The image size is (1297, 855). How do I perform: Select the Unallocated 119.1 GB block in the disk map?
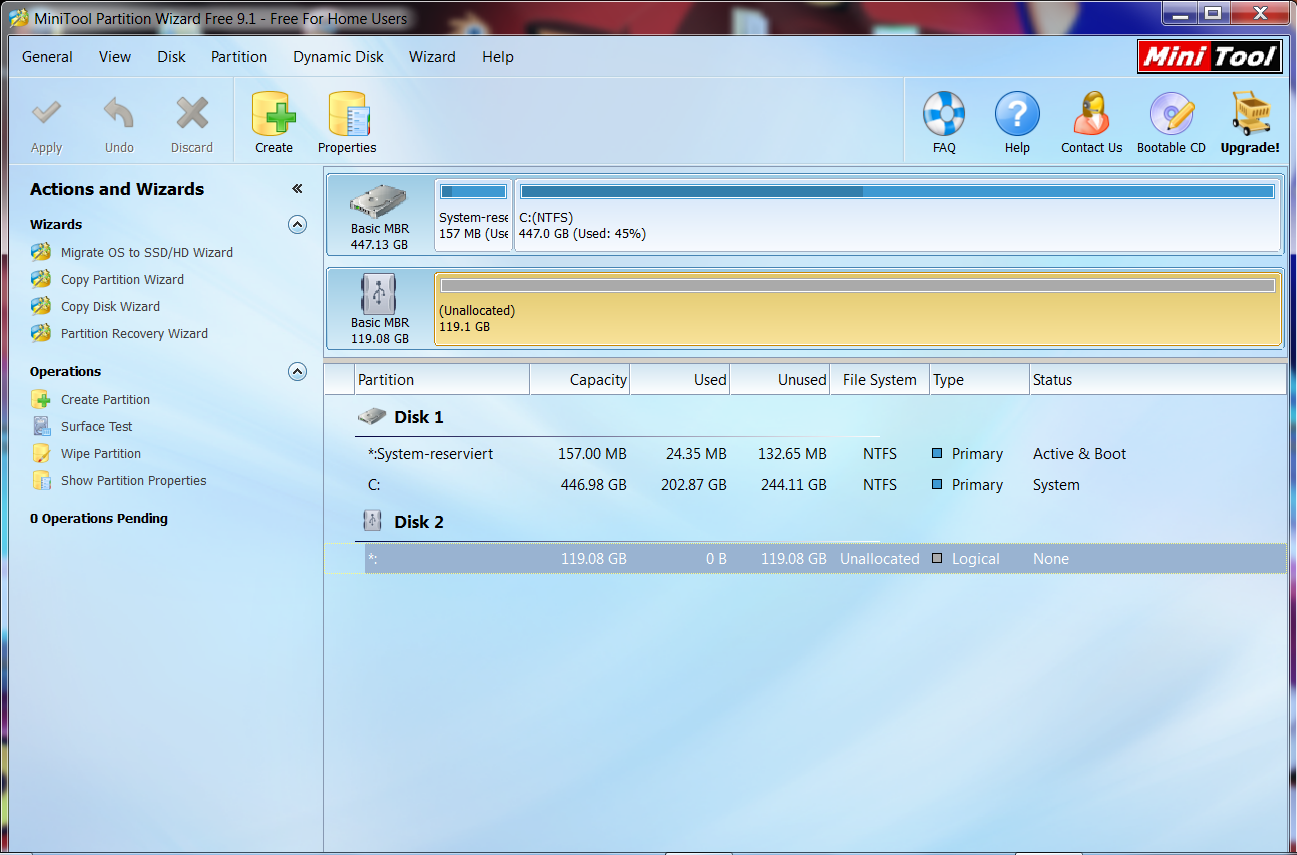point(857,308)
